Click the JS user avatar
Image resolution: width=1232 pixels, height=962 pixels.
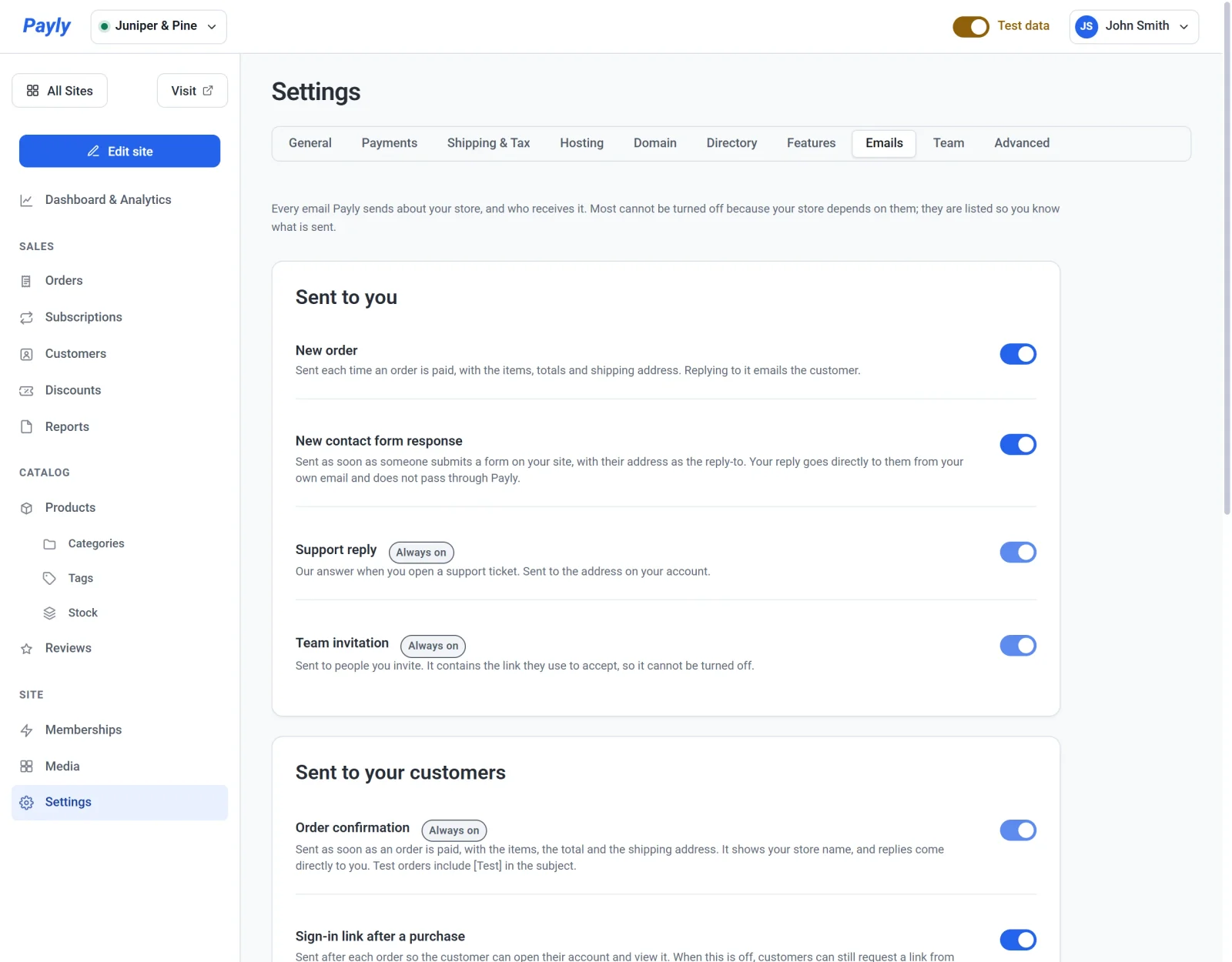(1086, 26)
